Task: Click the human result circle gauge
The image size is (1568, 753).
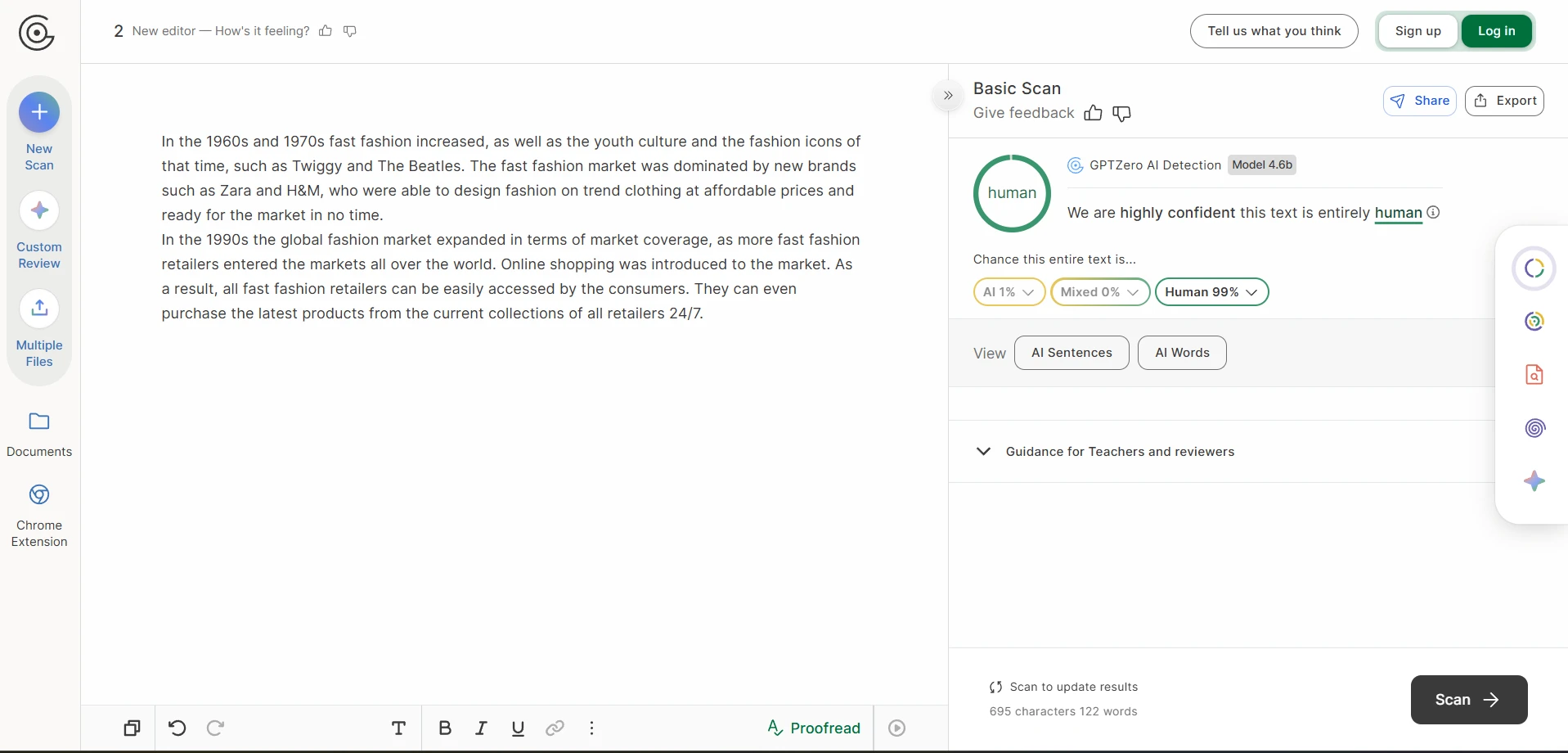Action: tap(1012, 193)
